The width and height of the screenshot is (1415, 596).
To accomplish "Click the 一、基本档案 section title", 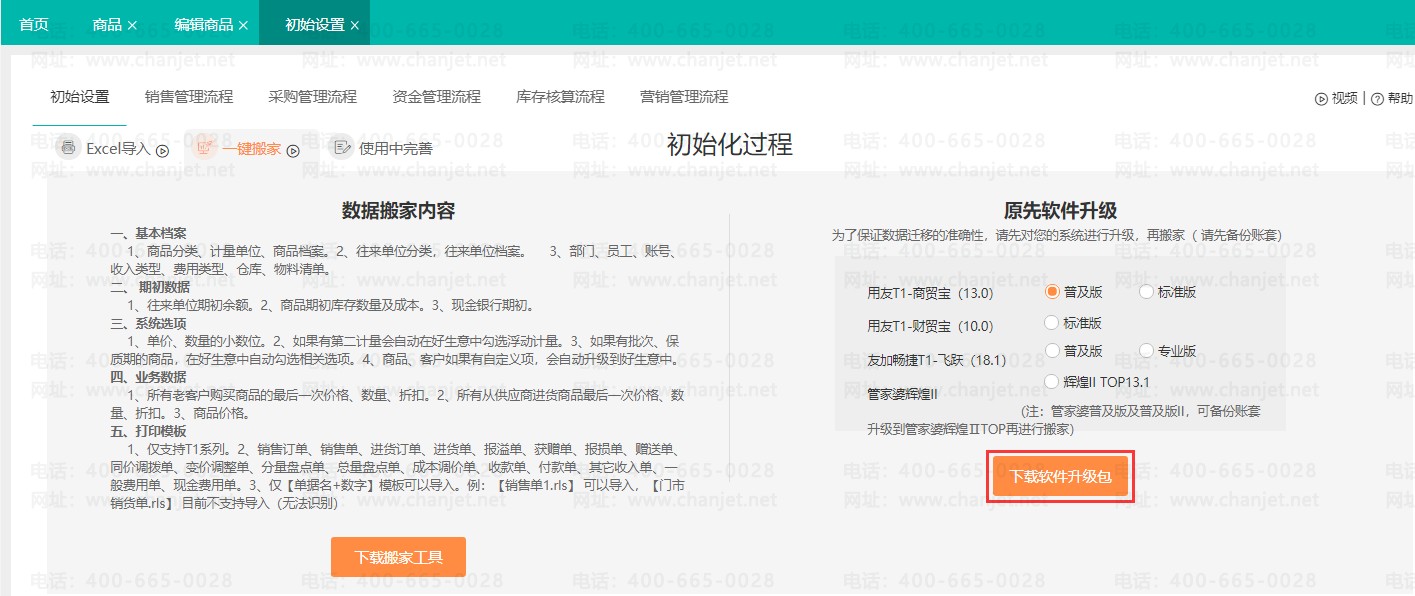I will (x=148, y=233).
